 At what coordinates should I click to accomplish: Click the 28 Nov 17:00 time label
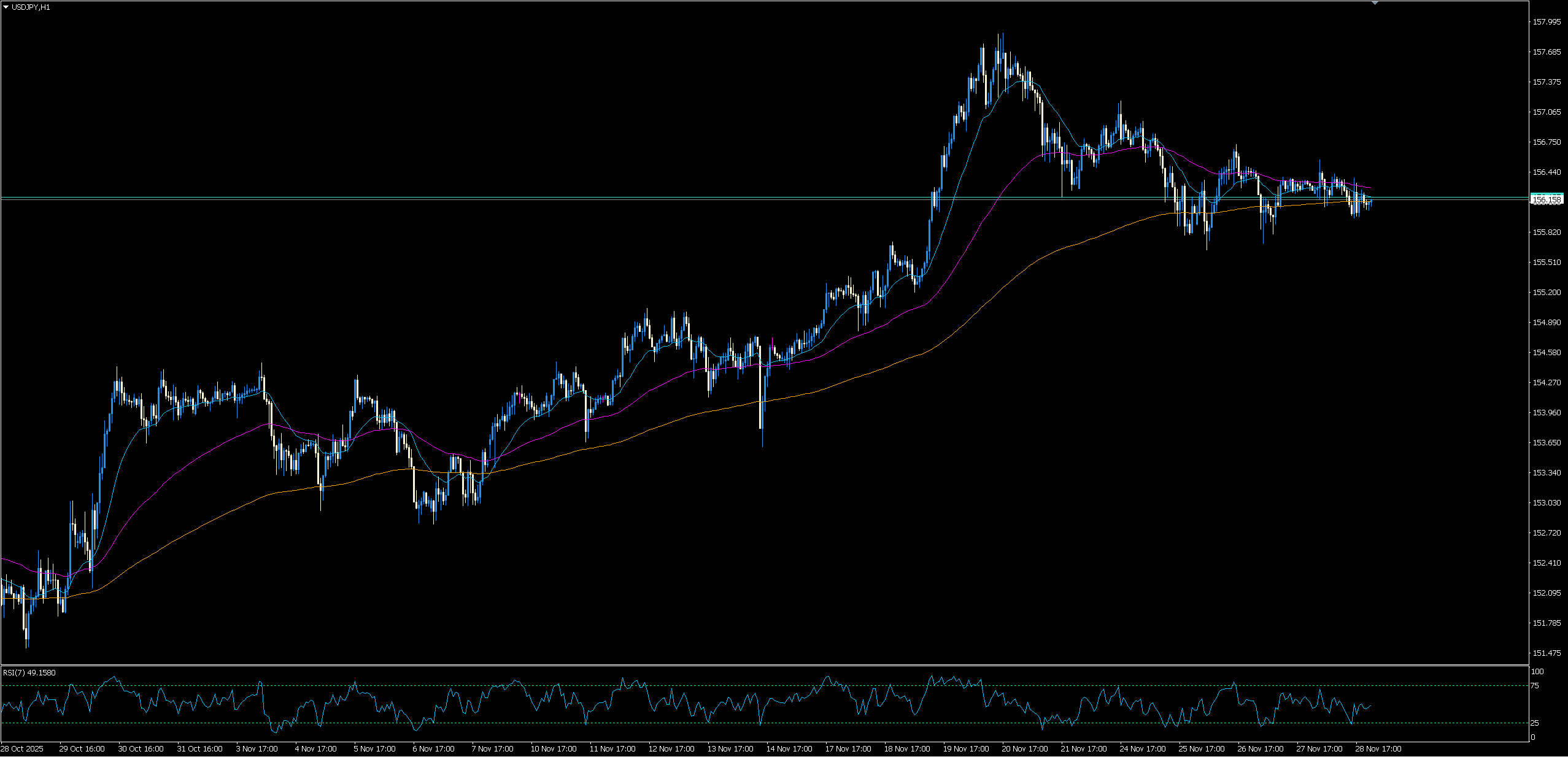pos(1378,749)
